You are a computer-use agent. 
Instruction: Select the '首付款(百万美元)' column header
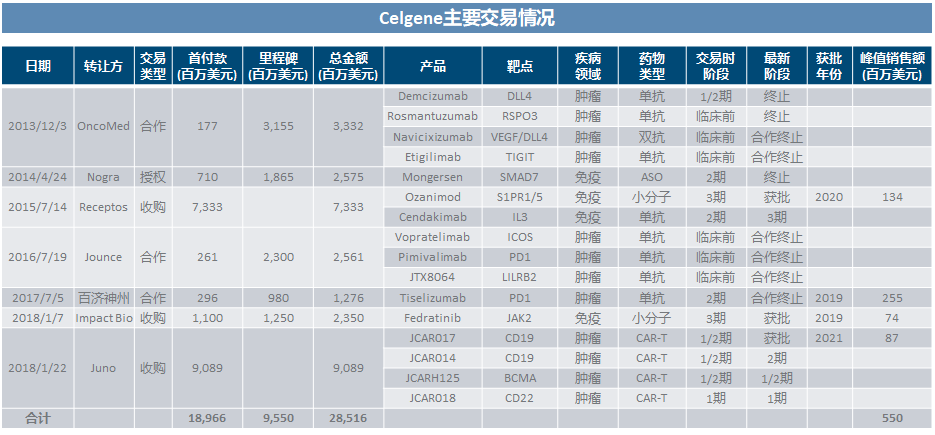point(207,66)
